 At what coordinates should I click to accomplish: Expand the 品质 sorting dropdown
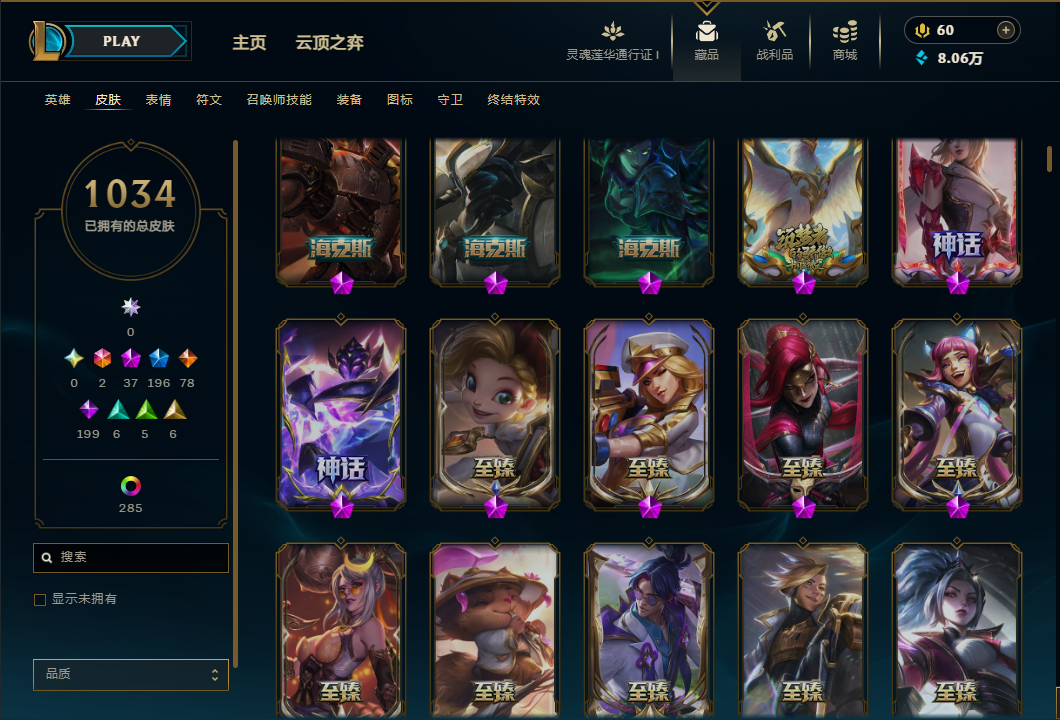pyautogui.click(x=130, y=674)
